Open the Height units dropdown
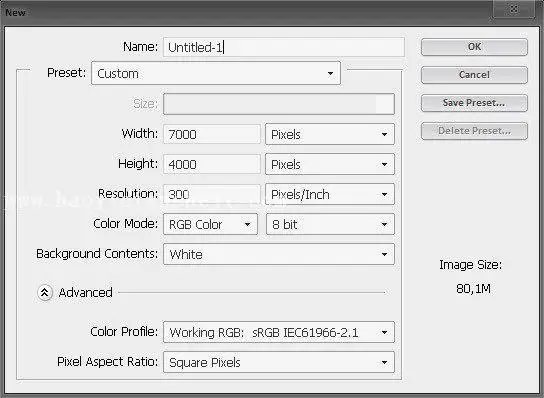The height and width of the screenshot is (398, 544). (330, 164)
